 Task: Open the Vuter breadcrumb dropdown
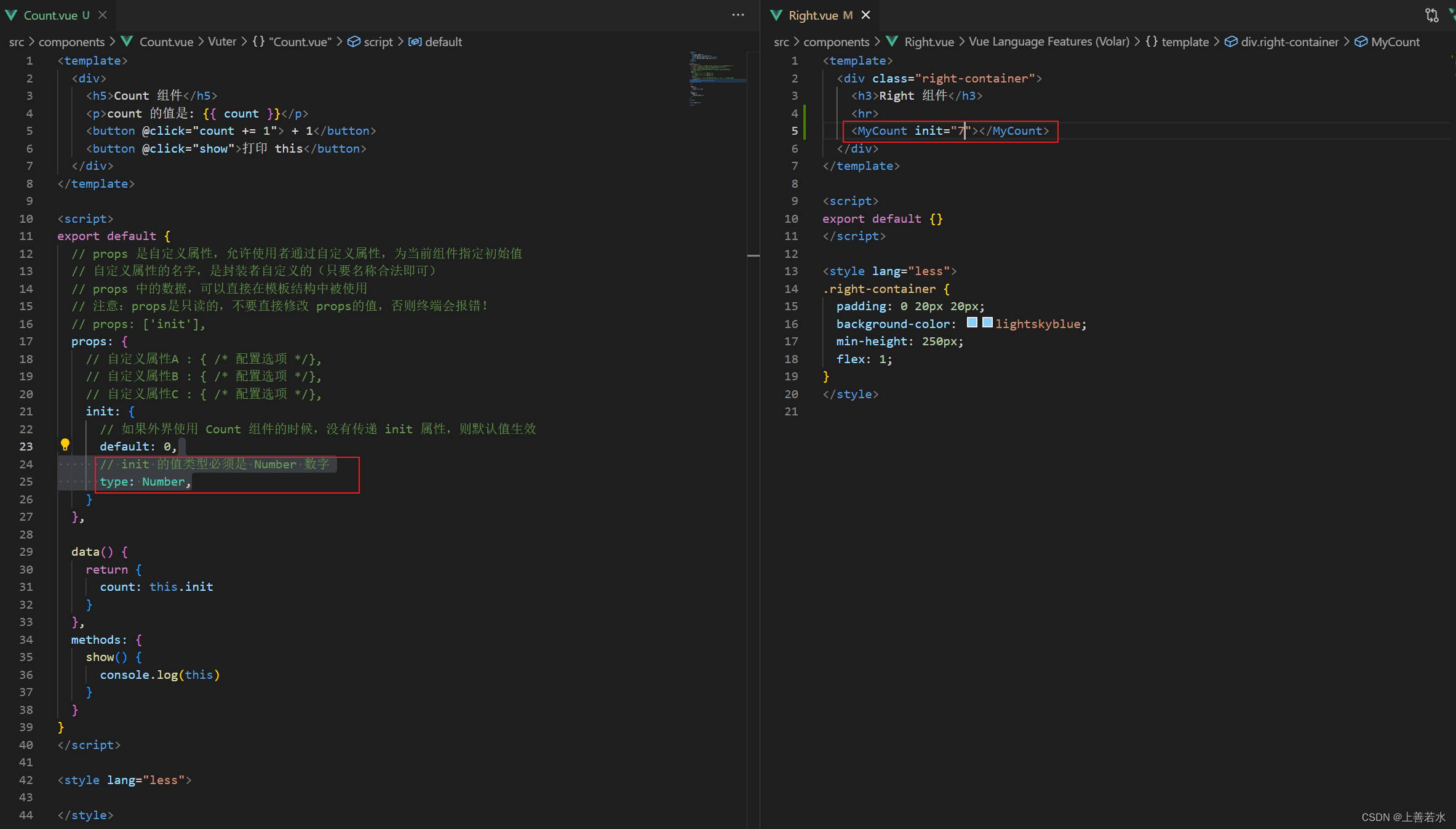(222, 42)
